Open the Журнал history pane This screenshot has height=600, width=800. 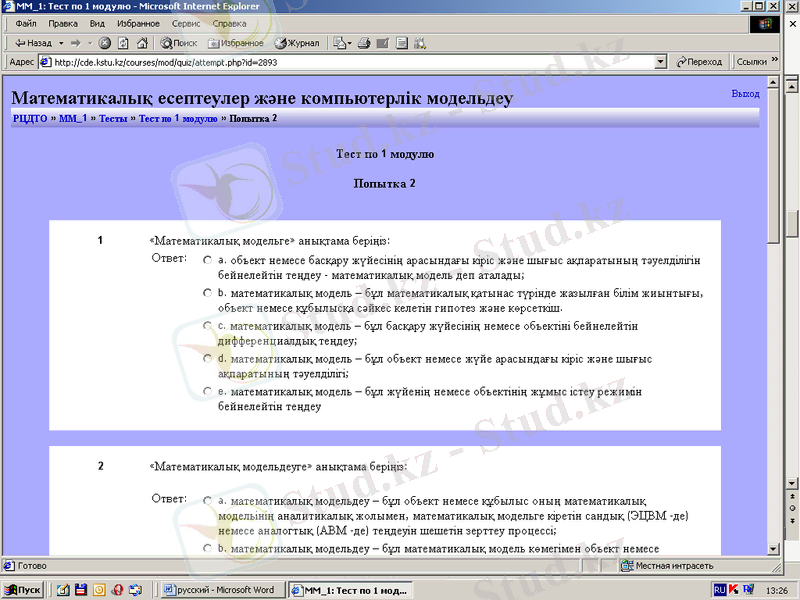point(297,43)
